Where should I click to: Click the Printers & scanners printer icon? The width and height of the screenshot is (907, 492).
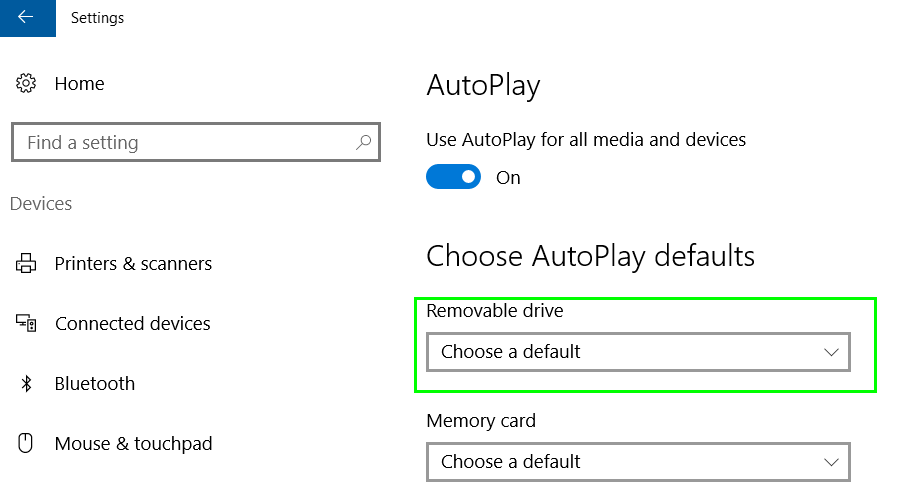(x=25, y=263)
